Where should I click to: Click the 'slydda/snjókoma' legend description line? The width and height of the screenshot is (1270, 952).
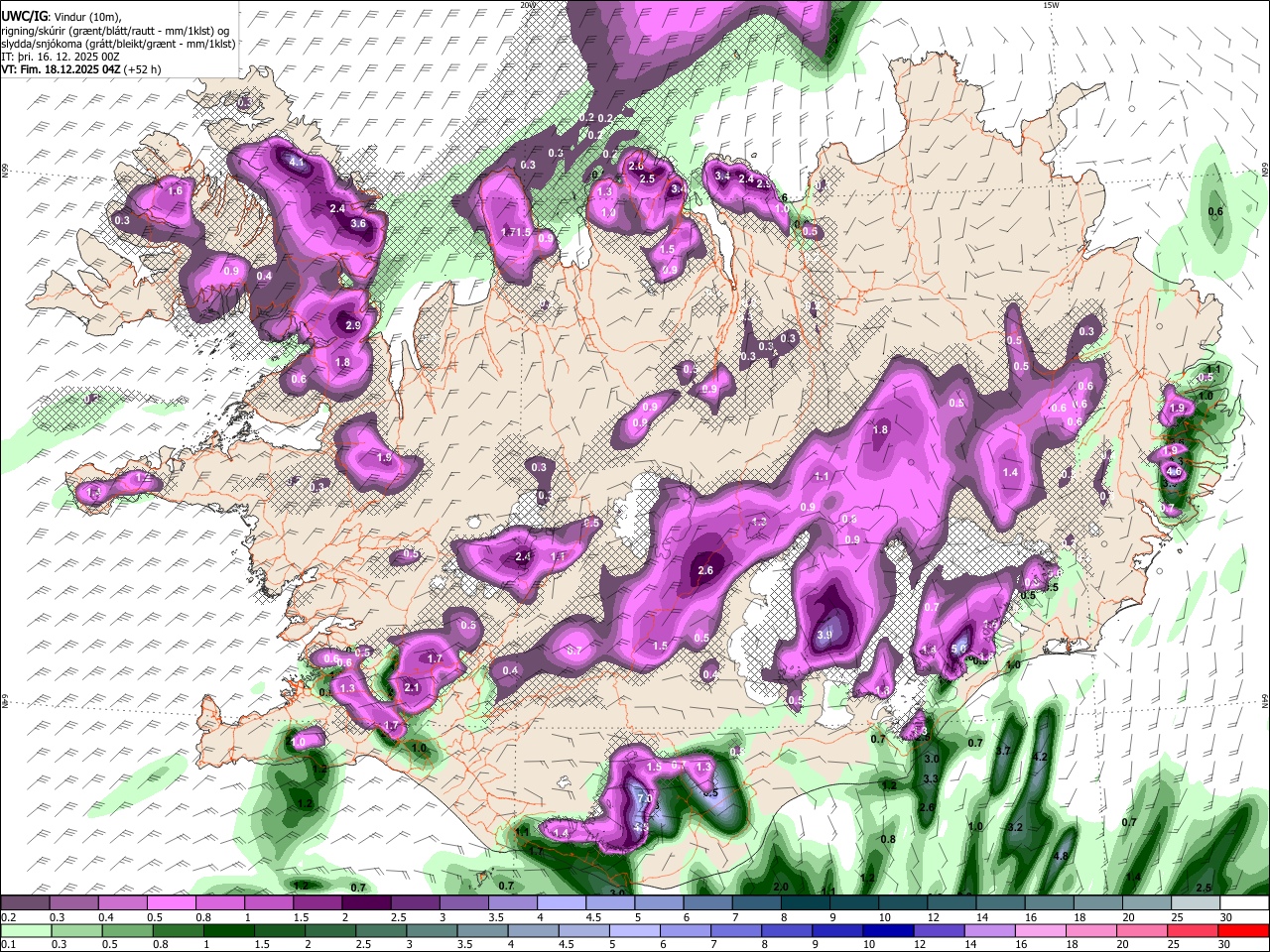[118, 44]
